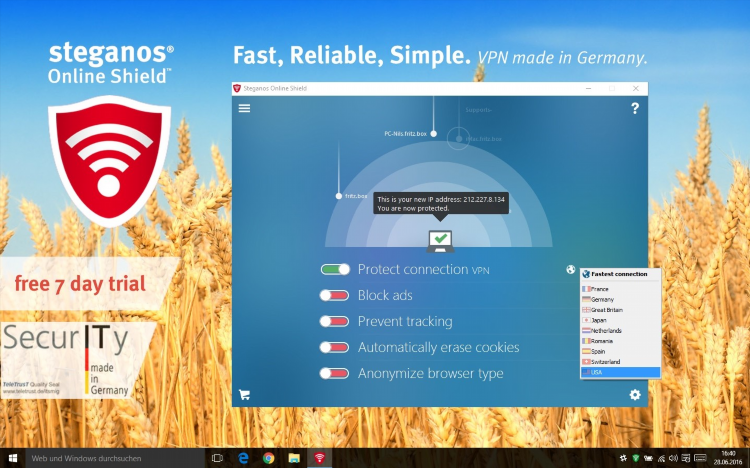
Task: Click the Prevent tracking label
Action: (405, 321)
